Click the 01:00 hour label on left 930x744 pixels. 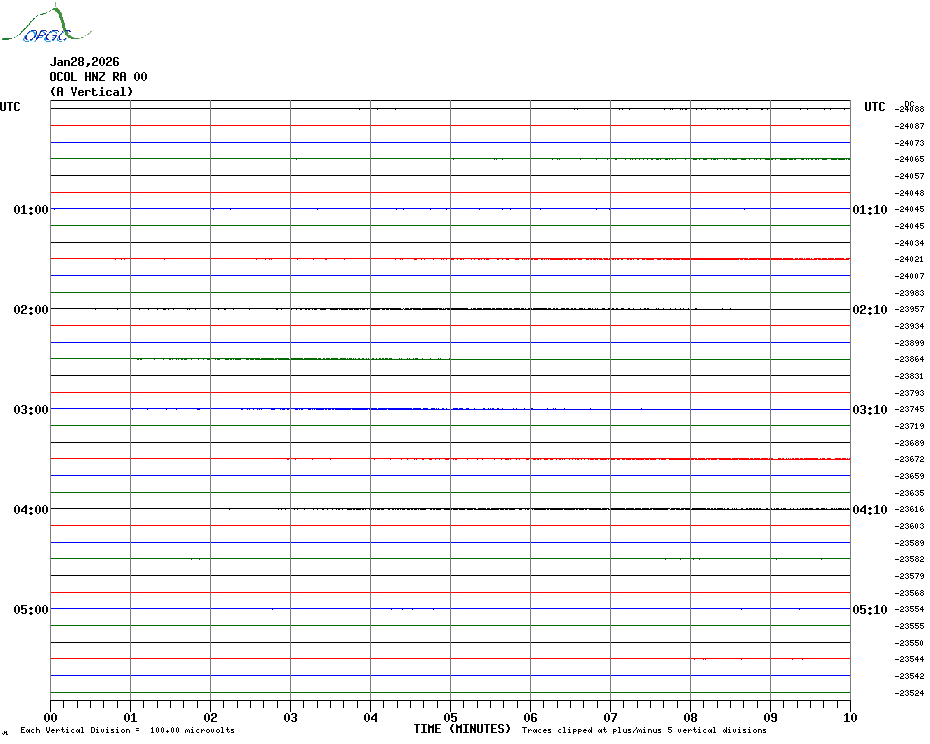[31, 210]
